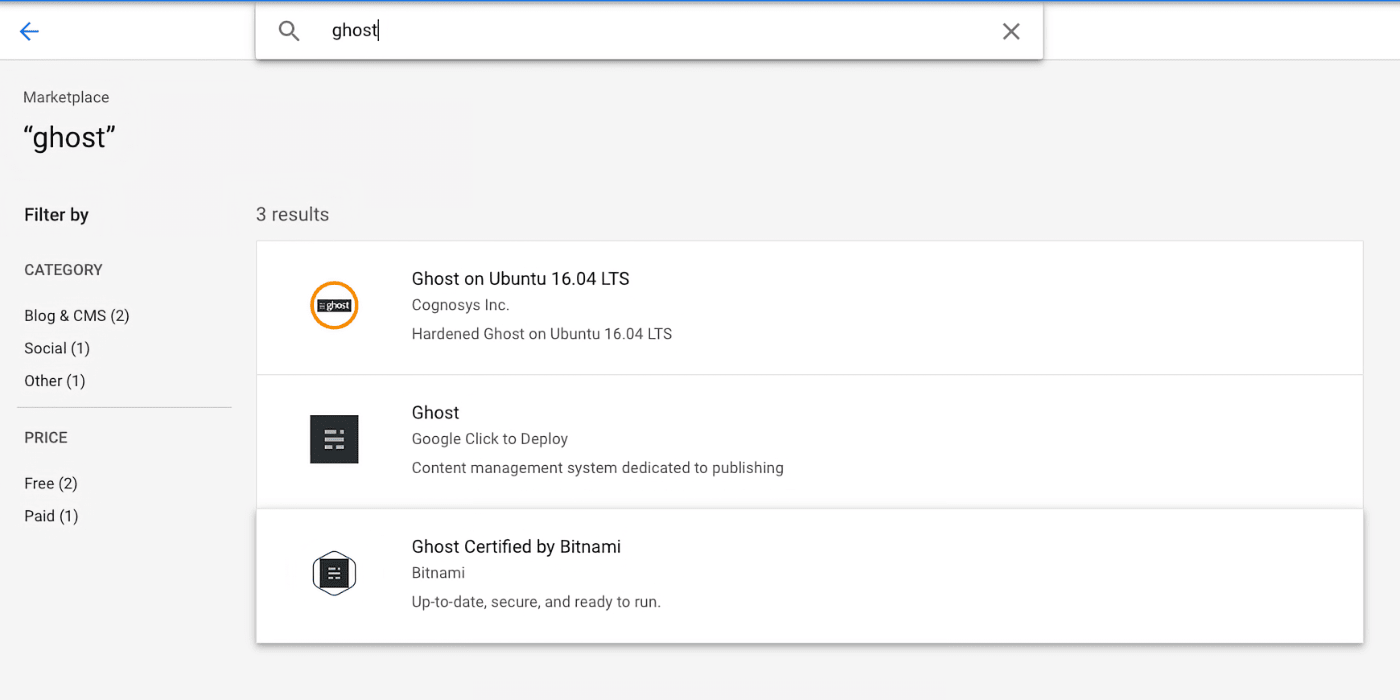Filter by Paid (1) price

point(51,516)
